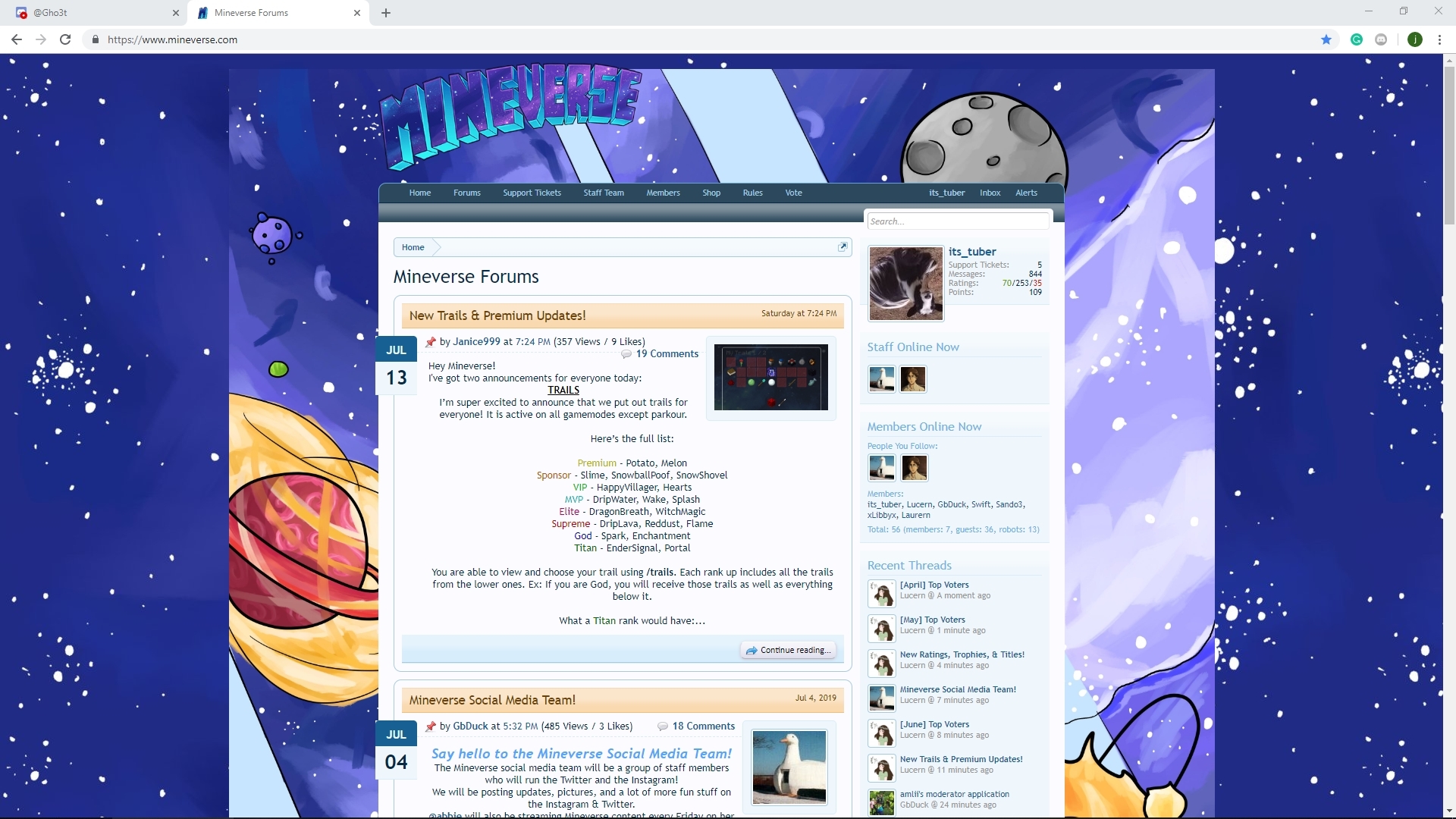Open the Rules nav item
The image size is (1456, 819).
[x=752, y=193]
